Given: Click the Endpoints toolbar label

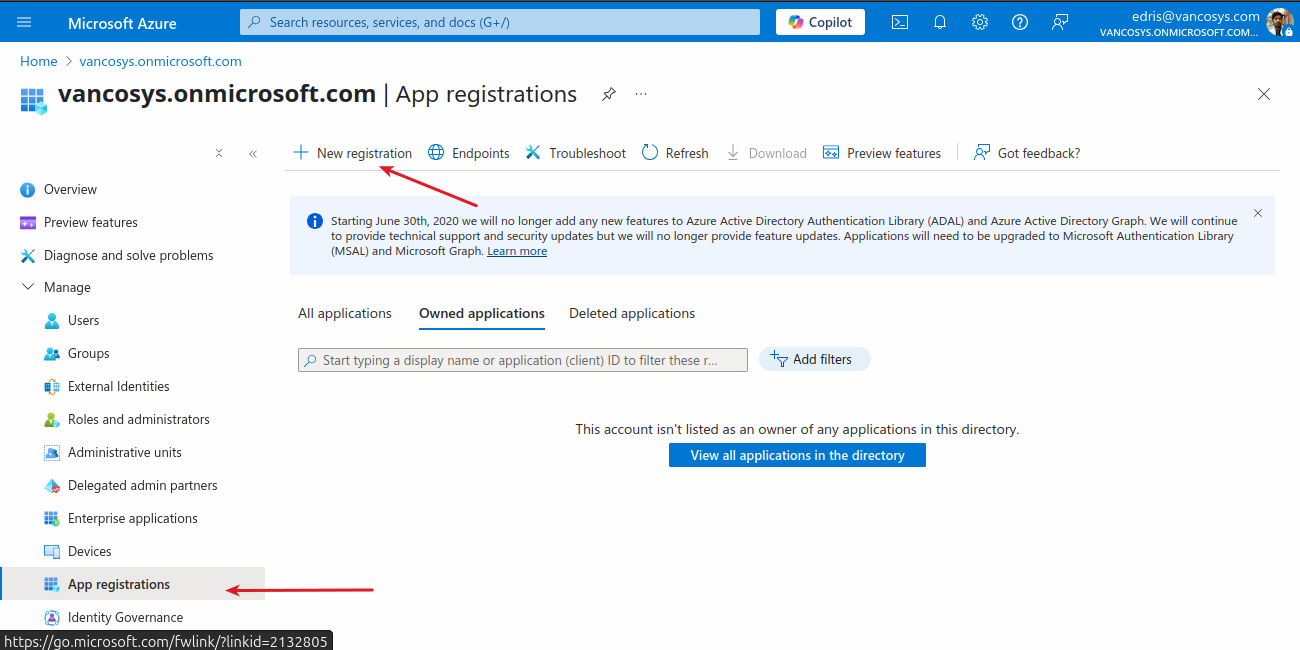Looking at the screenshot, I should pyautogui.click(x=481, y=153).
